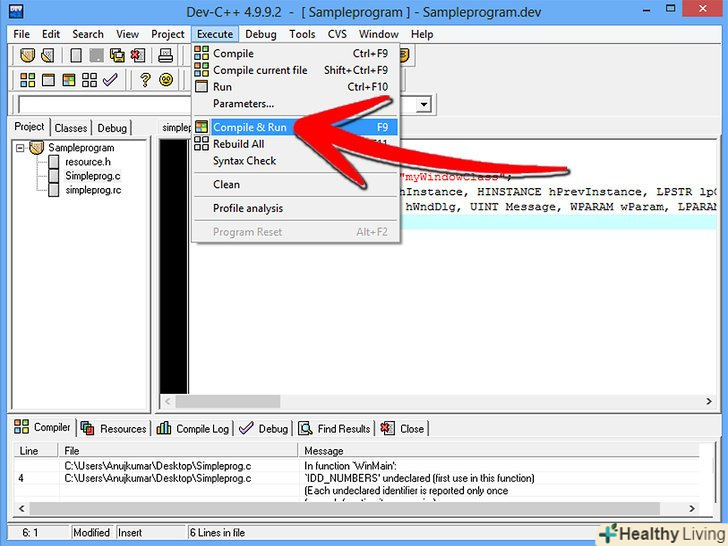Click the compiler panel scrollbar left arrow

pos(22,508)
